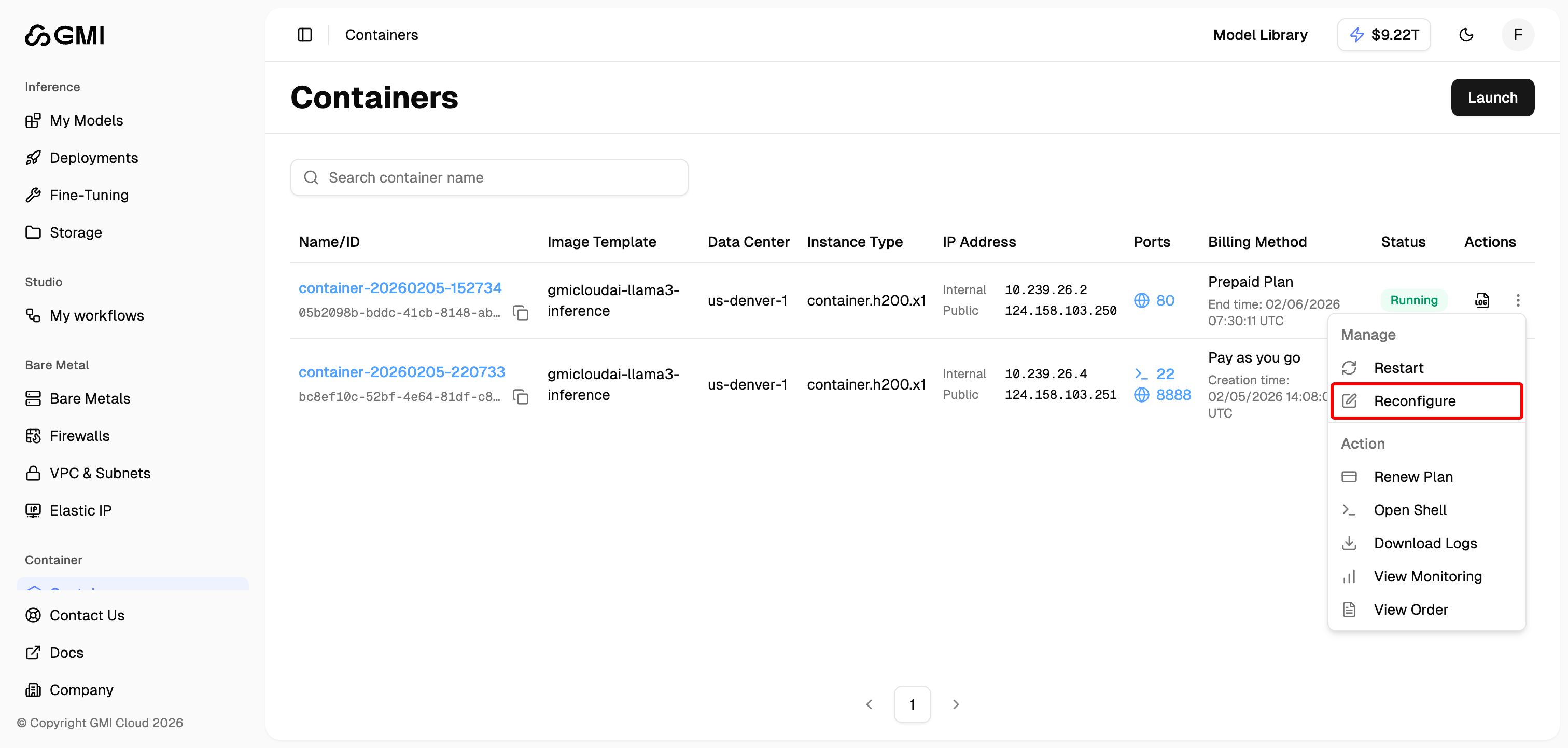Click the Elastic IP icon in the sidebar
The width and height of the screenshot is (1568, 748).
[x=34, y=510]
